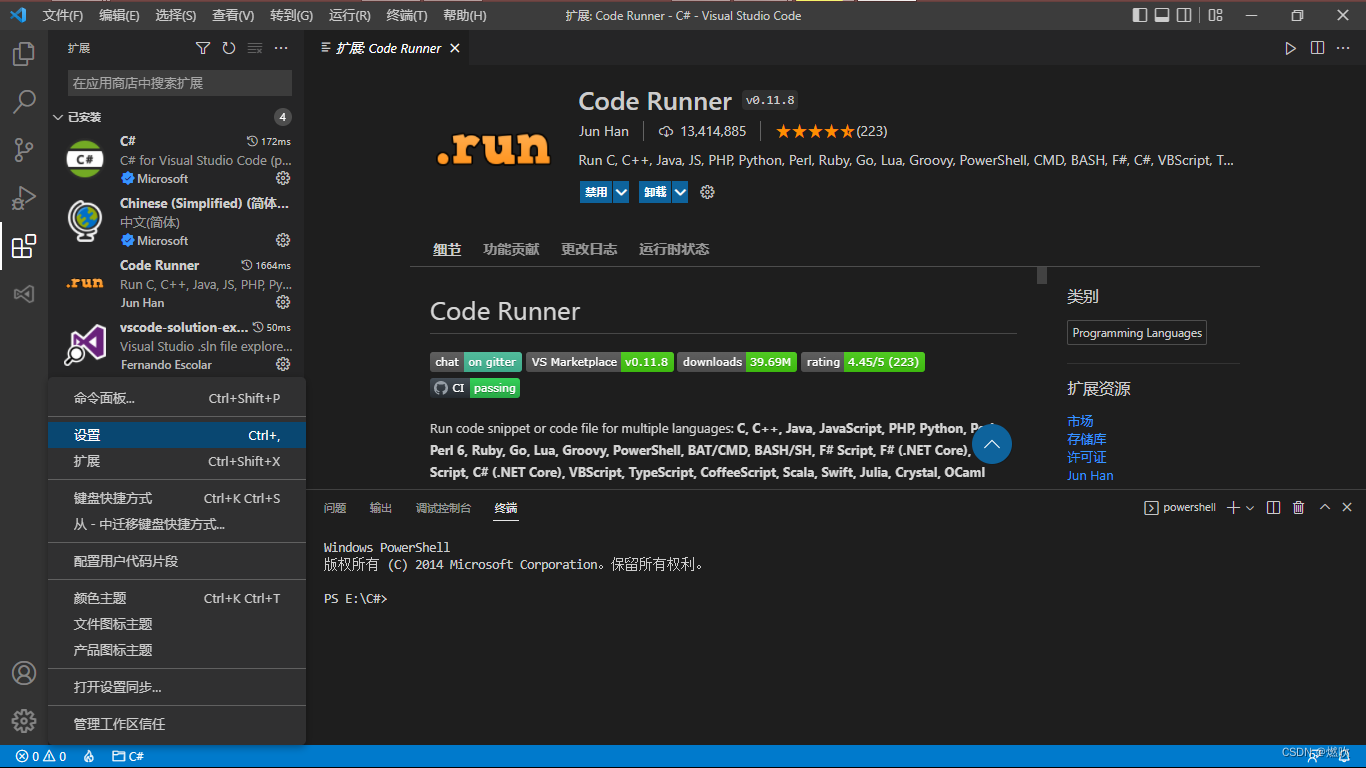Viewport: 1366px width, 768px height.
Task: Toggle the secondary sidebar layout button
Action: point(1185,15)
